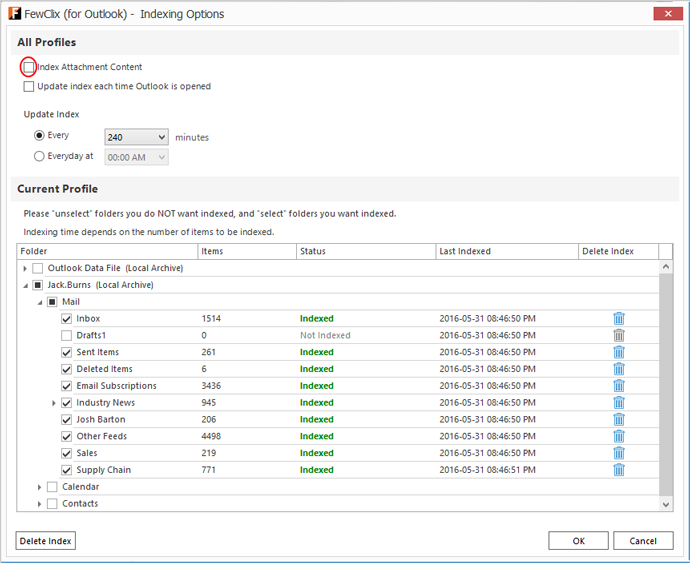This screenshot has width=690, height=563.
Task: Enable Index Attachment Content checkbox
Action: tap(29, 67)
